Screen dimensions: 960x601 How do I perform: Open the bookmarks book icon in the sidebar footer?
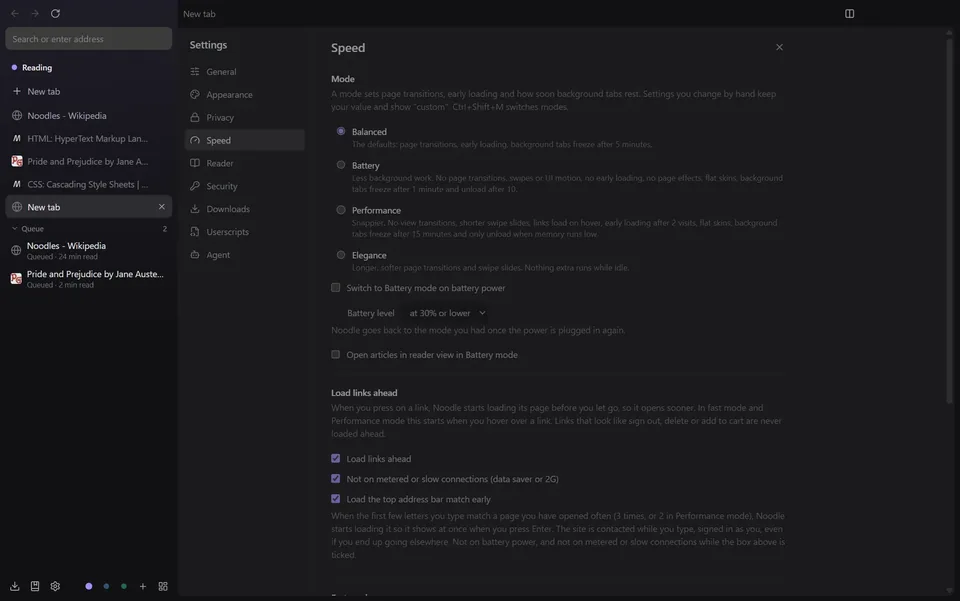(35, 586)
